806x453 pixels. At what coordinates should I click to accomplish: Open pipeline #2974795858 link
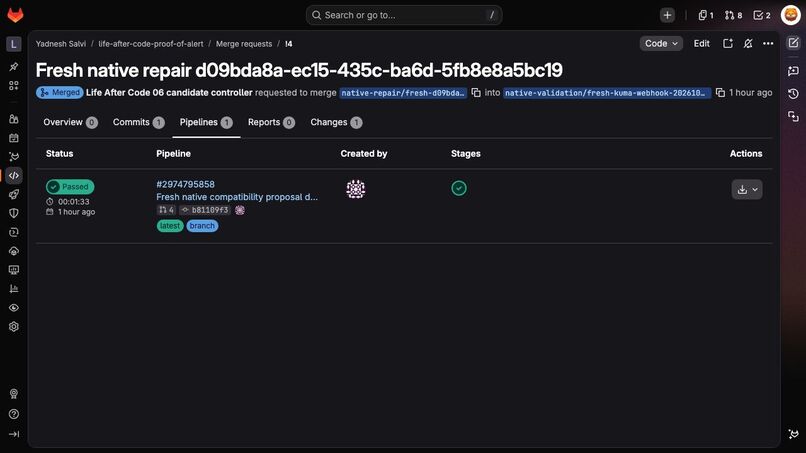(x=186, y=184)
